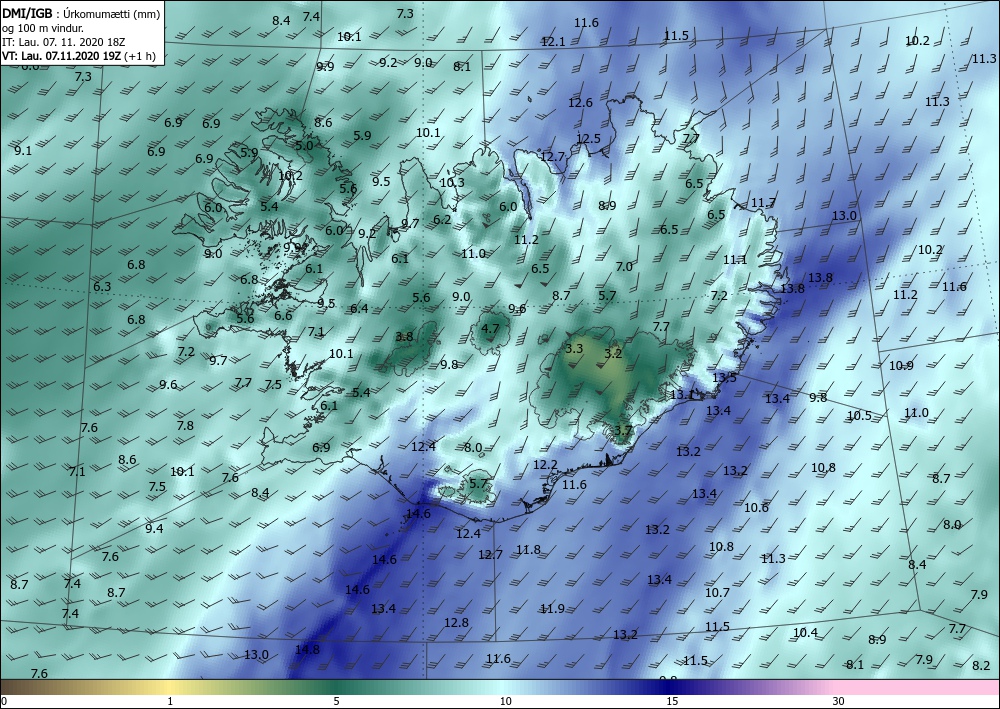
Task: Click the map value 6.4
Action: (x=359, y=309)
